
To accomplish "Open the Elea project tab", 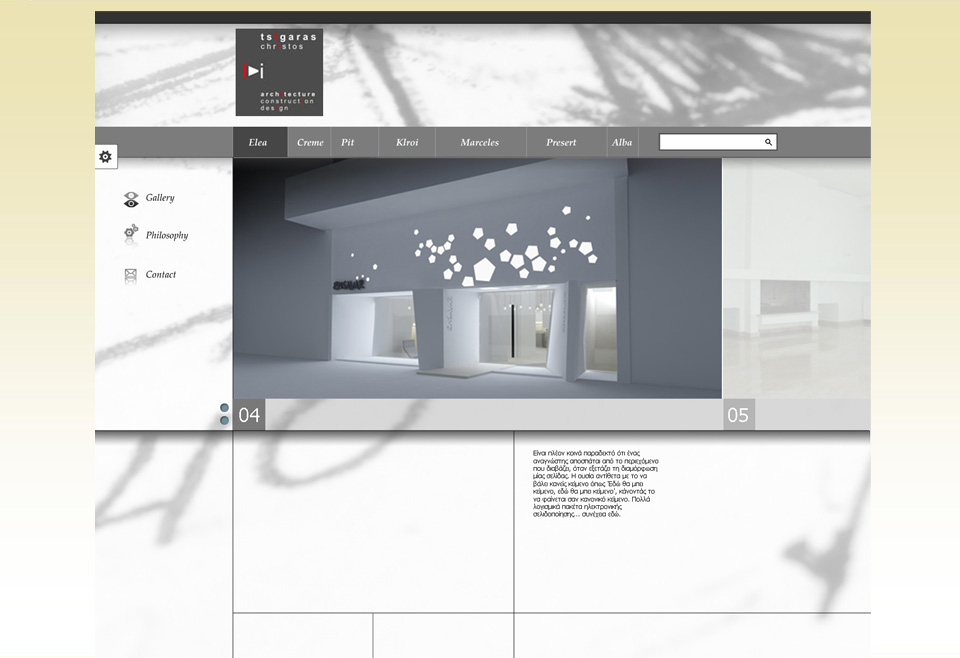I will point(259,142).
